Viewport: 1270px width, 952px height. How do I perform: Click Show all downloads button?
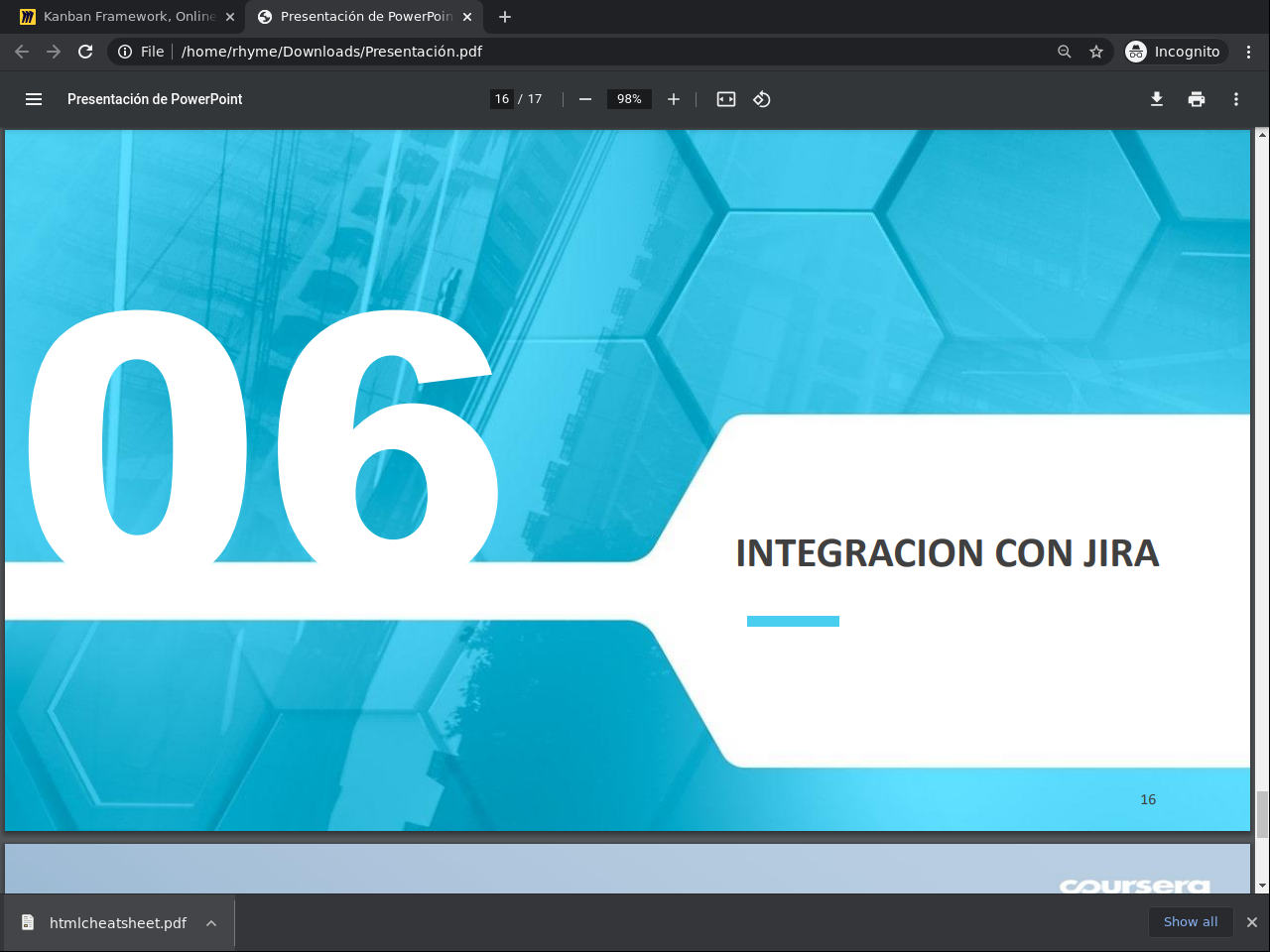(1191, 922)
